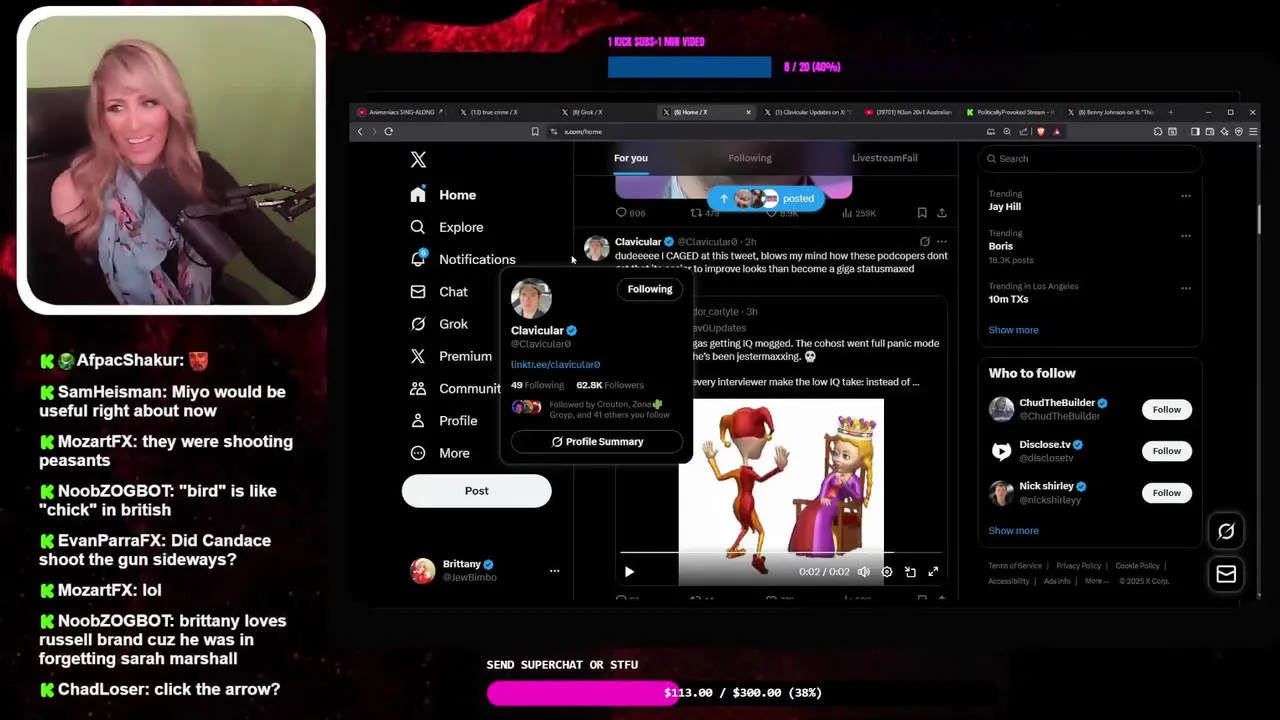1280x720 pixels.
Task: Open video settings gear
Action: 887,572
